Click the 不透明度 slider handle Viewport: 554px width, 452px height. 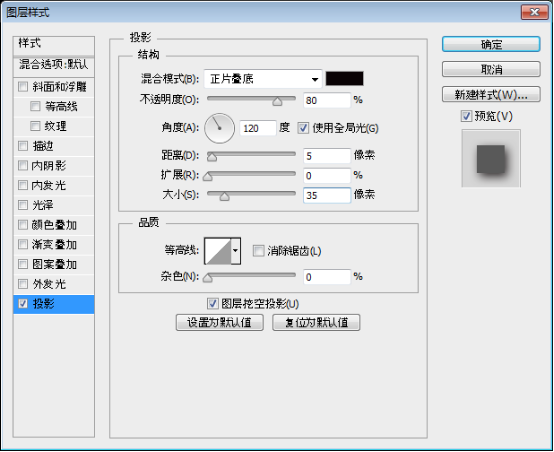tap(277, 102)
